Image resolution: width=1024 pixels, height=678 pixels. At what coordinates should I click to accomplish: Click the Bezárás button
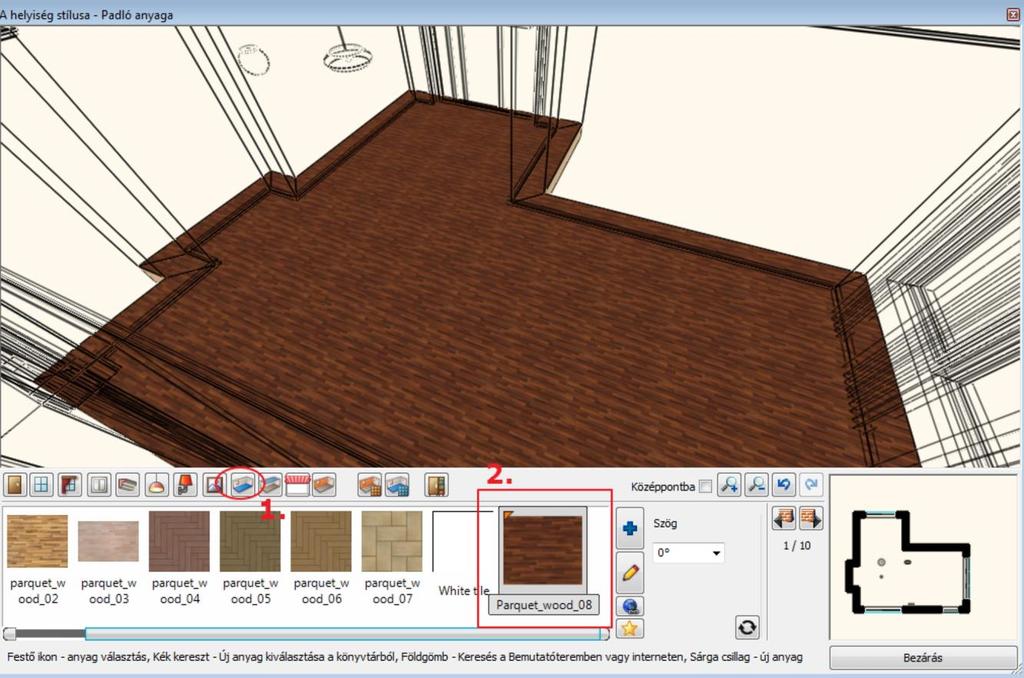923,658
